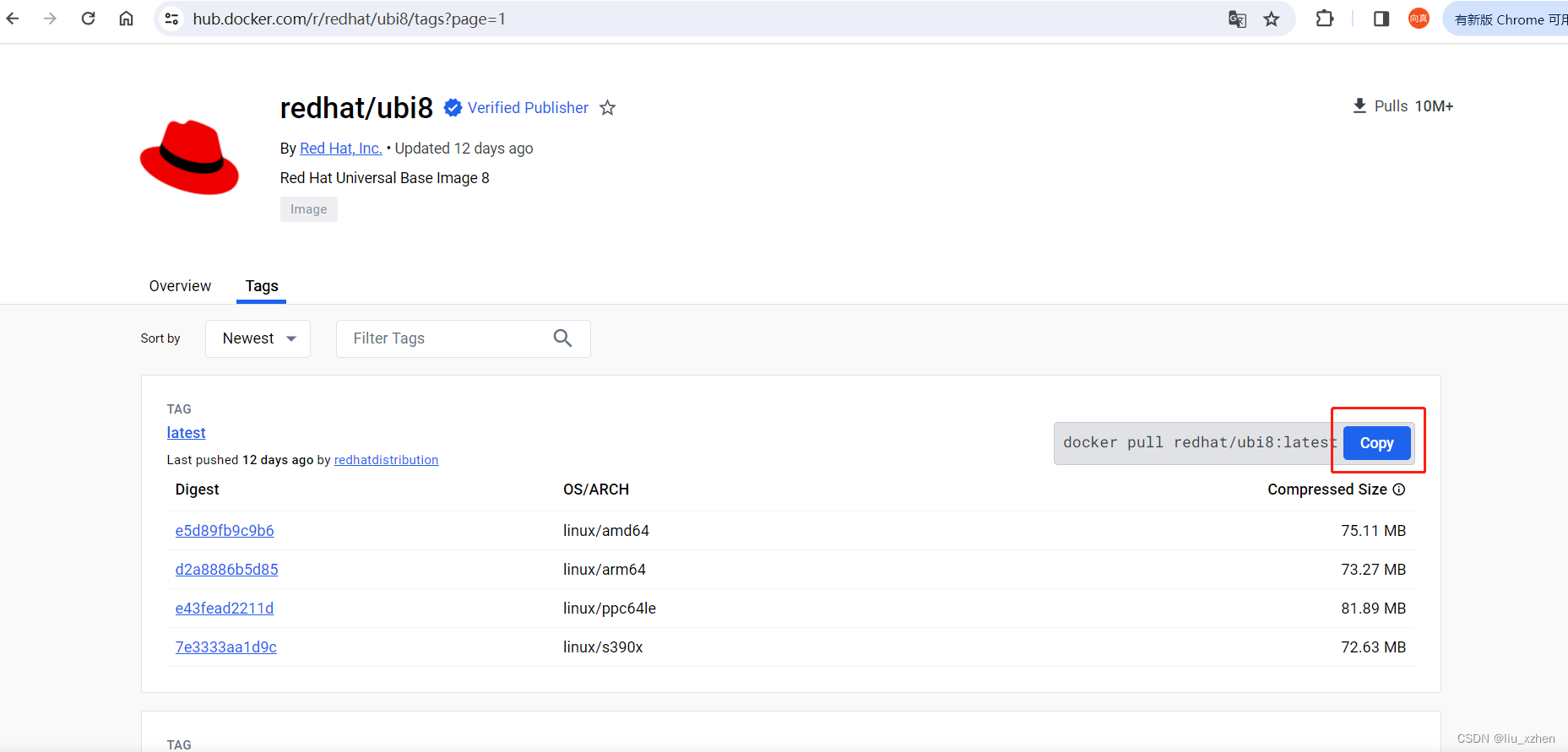Click the linux/arm64 architecture cell

click(605, 570)
